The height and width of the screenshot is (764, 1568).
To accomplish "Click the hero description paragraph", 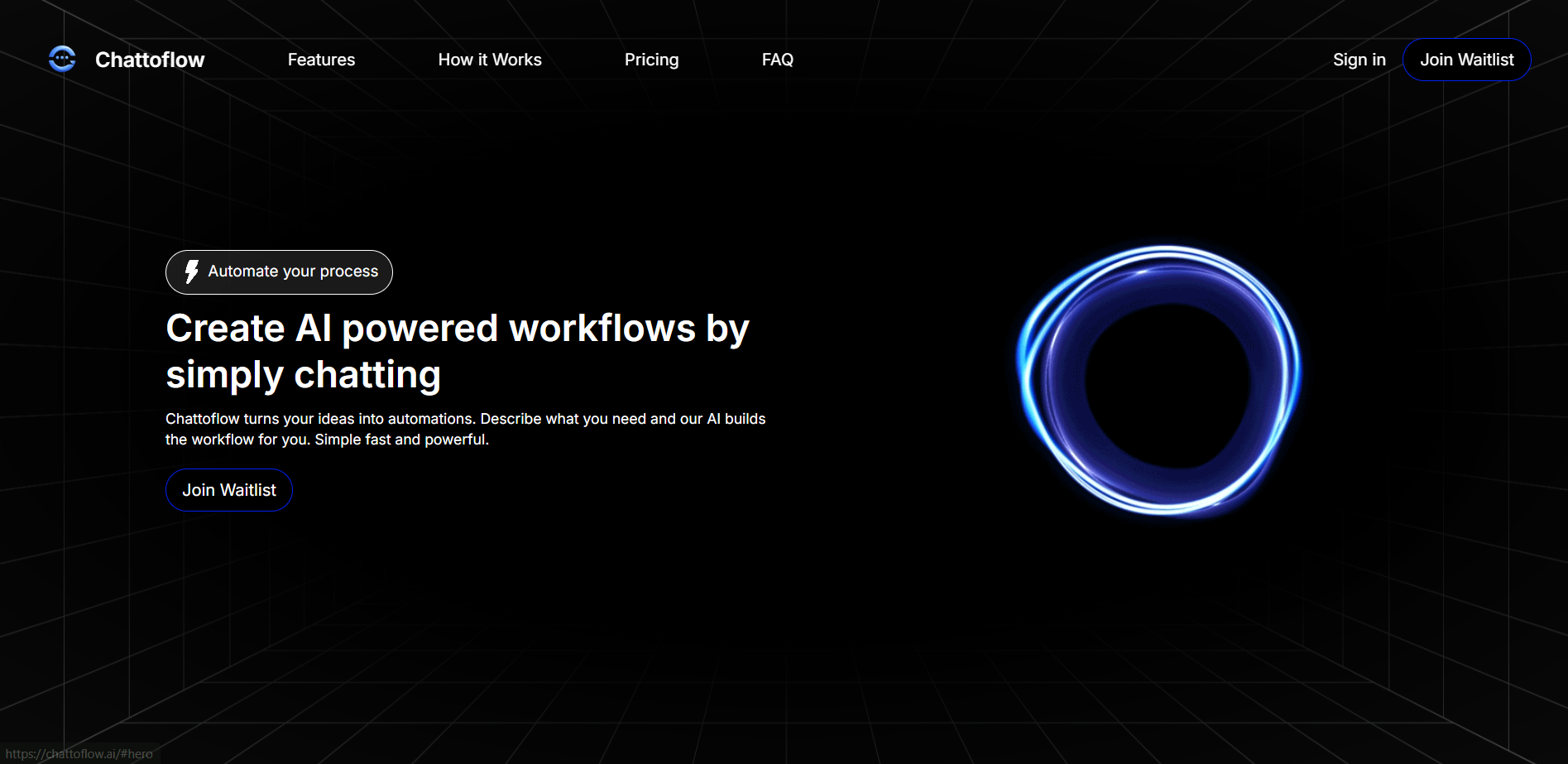I will pyautogui.click(x=466, y=429).
